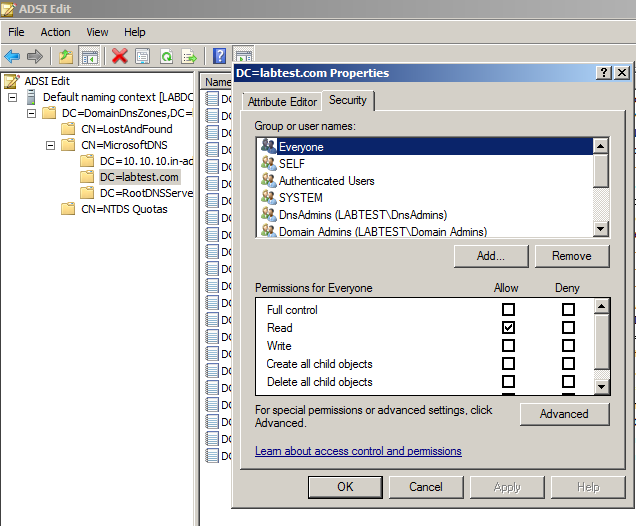
Task: Open Learn about access control link
Action: coord(358,451)
